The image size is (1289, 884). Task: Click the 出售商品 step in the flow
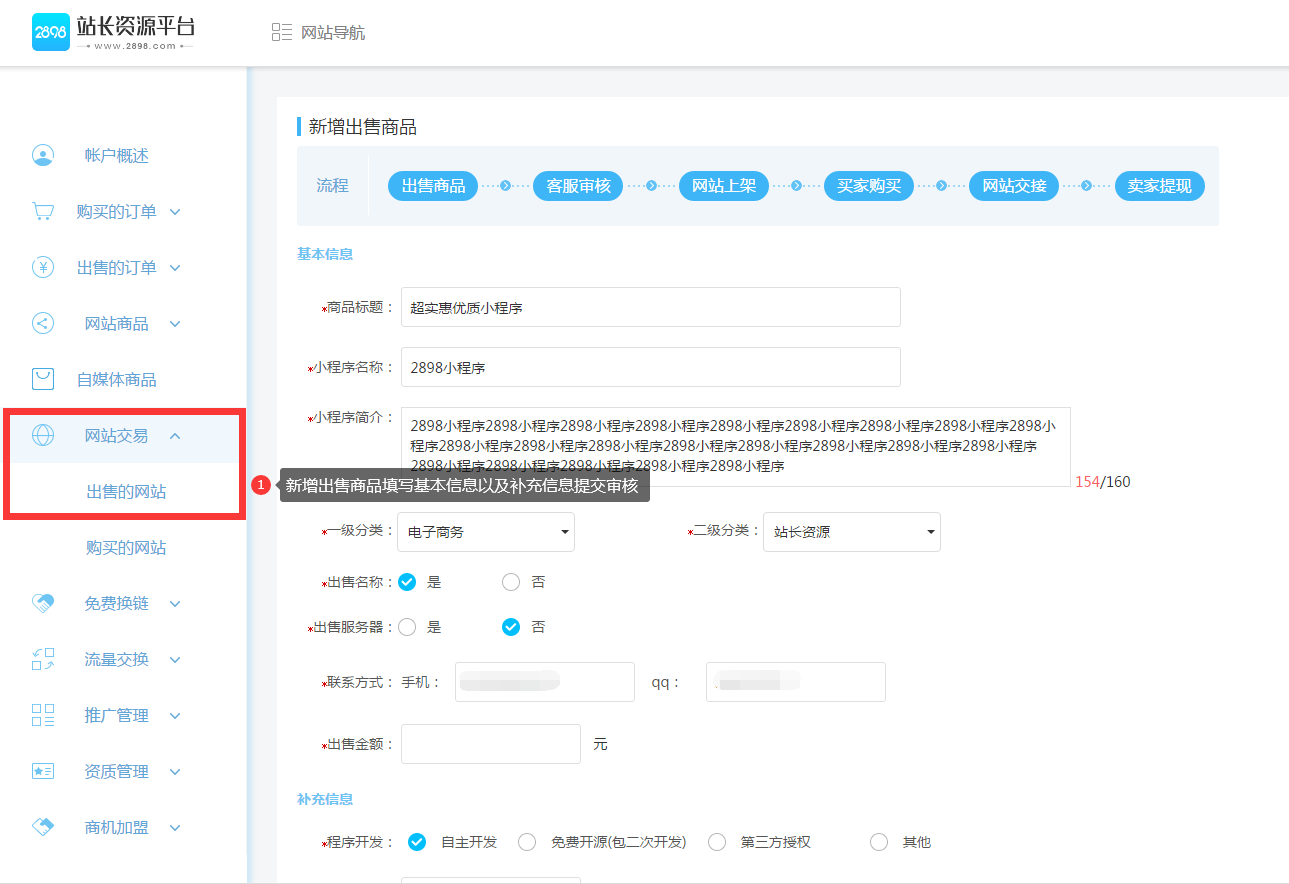(432, 186)
